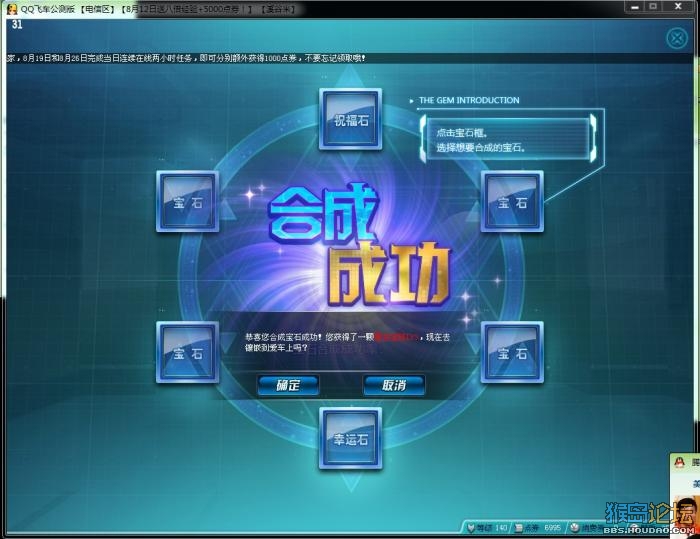Close the QQ飞车 game window
The width and height of the screenshot is (700, 539).
[x=678, y=7]
